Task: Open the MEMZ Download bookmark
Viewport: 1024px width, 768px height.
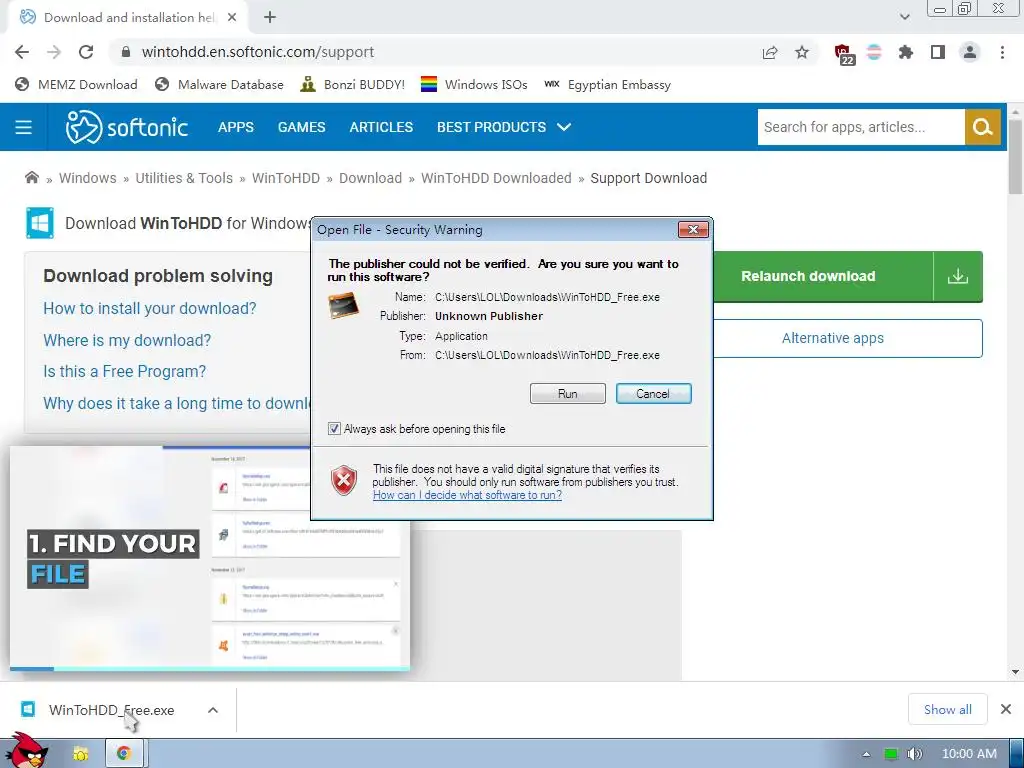Action: click(76, 84)
